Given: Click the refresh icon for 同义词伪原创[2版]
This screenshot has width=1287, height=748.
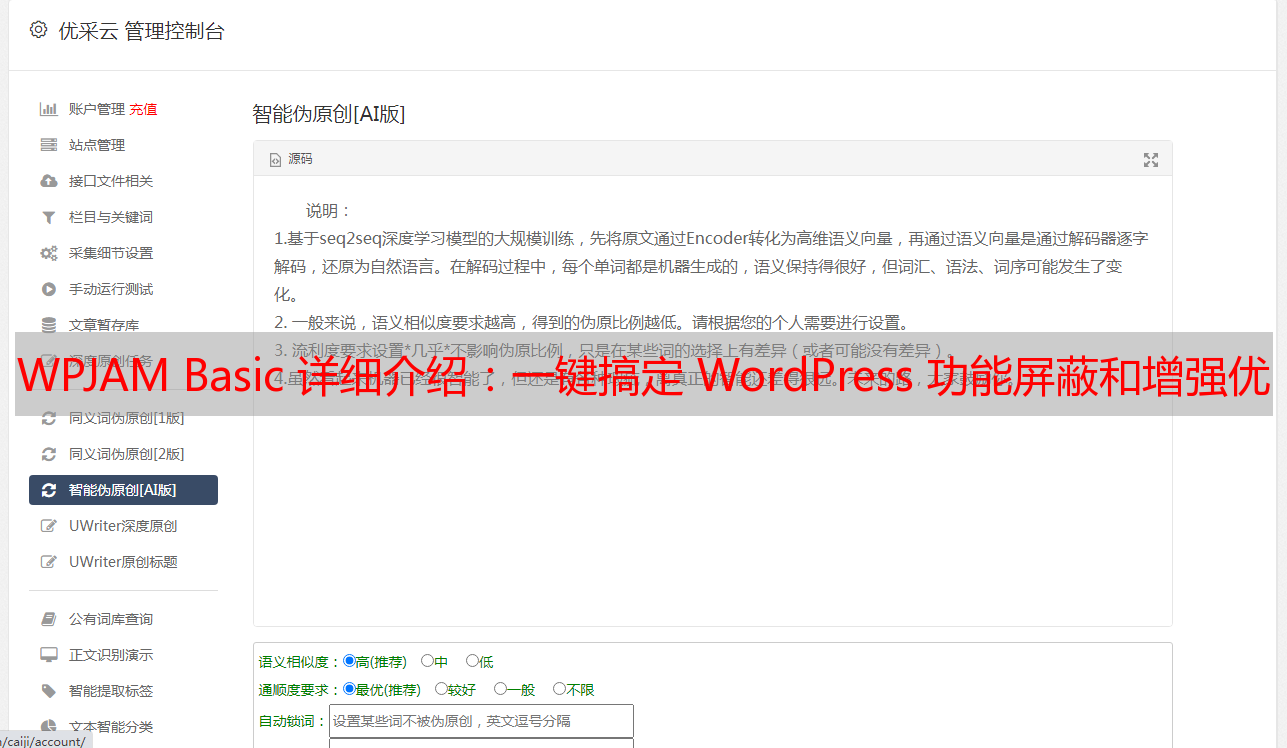Looking at the screenshot, I should point(48,454).
